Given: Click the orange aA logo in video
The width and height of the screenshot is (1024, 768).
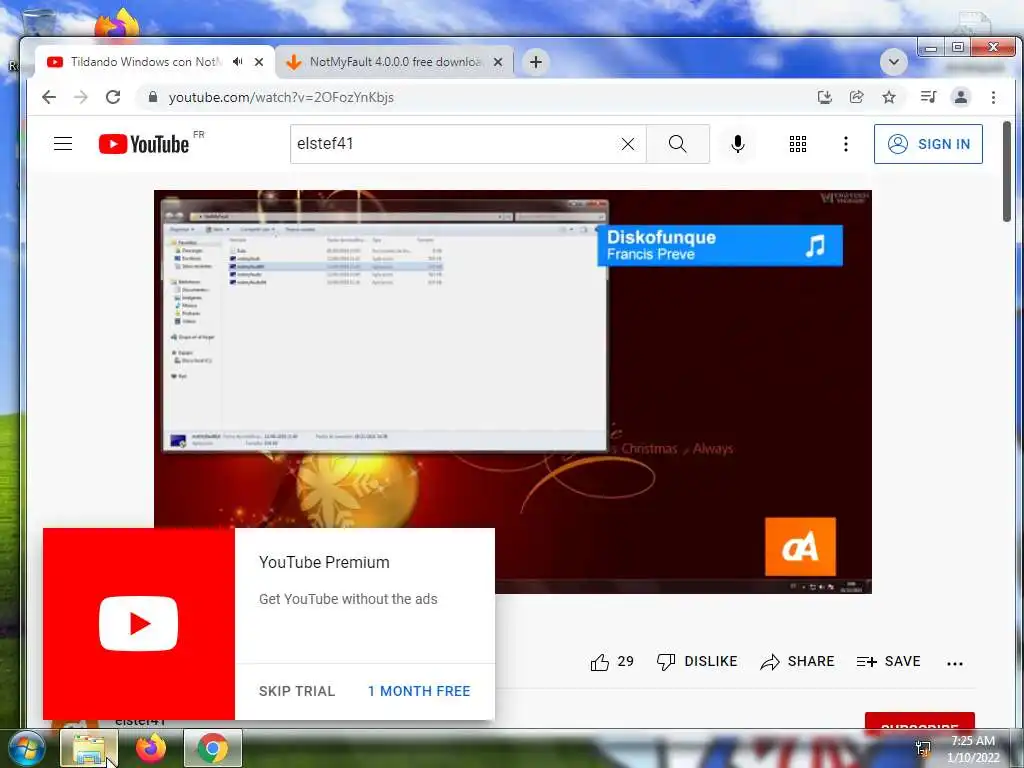Looking at the screenshot, I should (800, 547).
